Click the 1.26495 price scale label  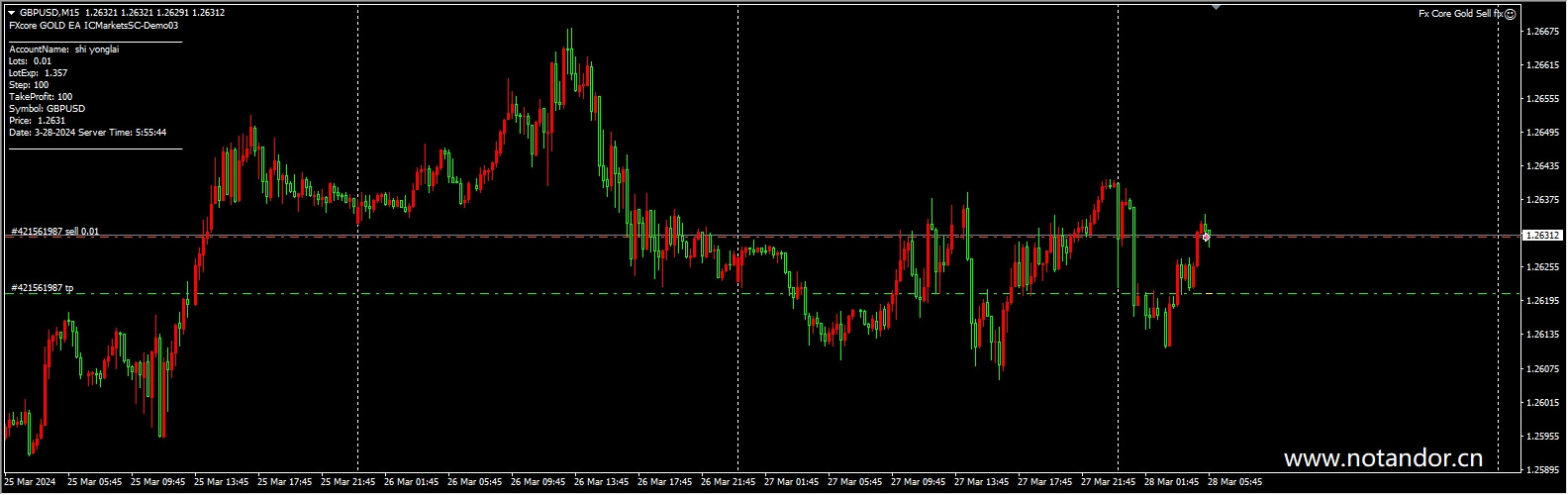pyautogui.click(x=1542, y=133)
